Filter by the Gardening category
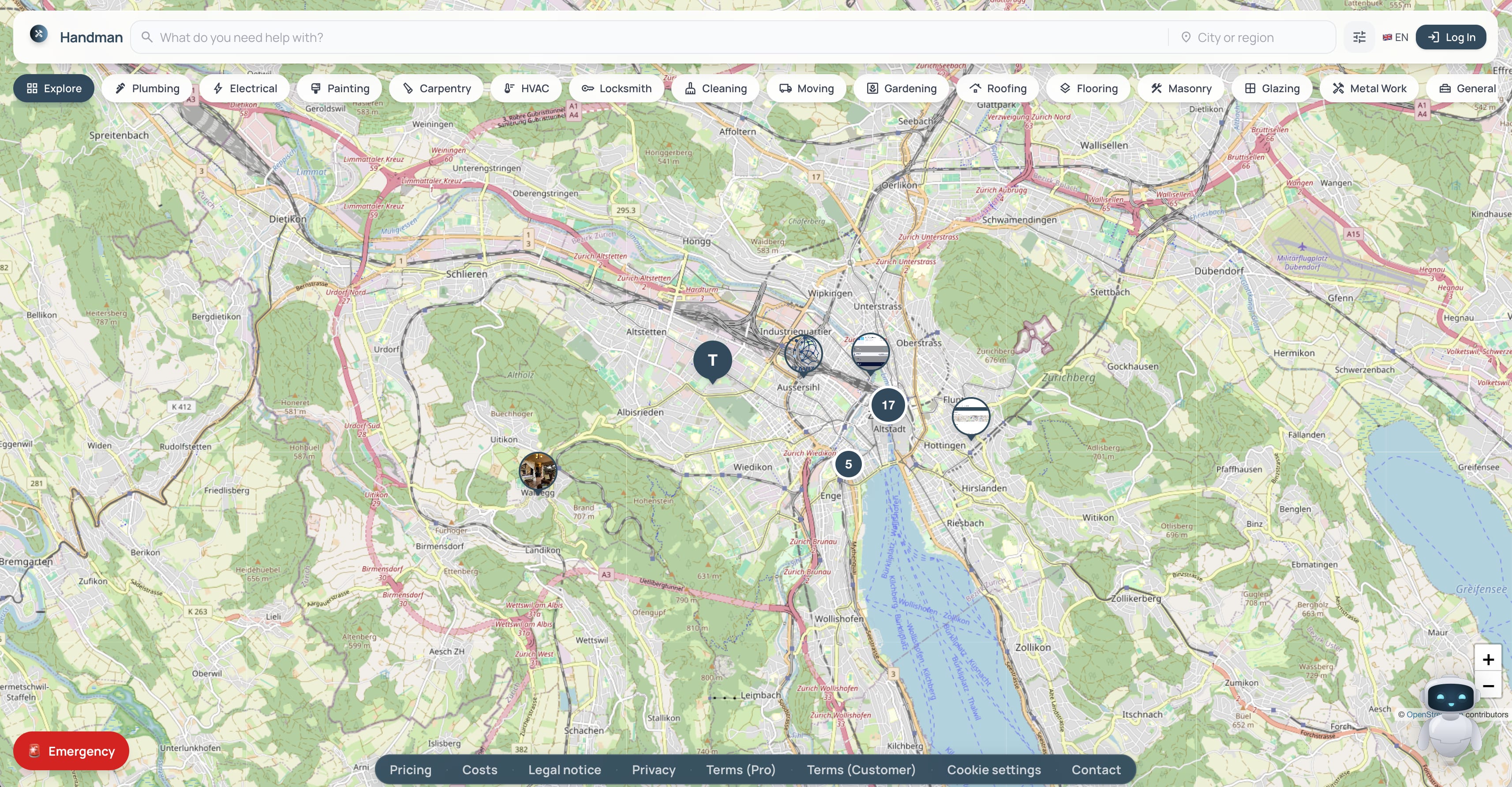This screenshot has width=1512, height=787. pos(902,88)
